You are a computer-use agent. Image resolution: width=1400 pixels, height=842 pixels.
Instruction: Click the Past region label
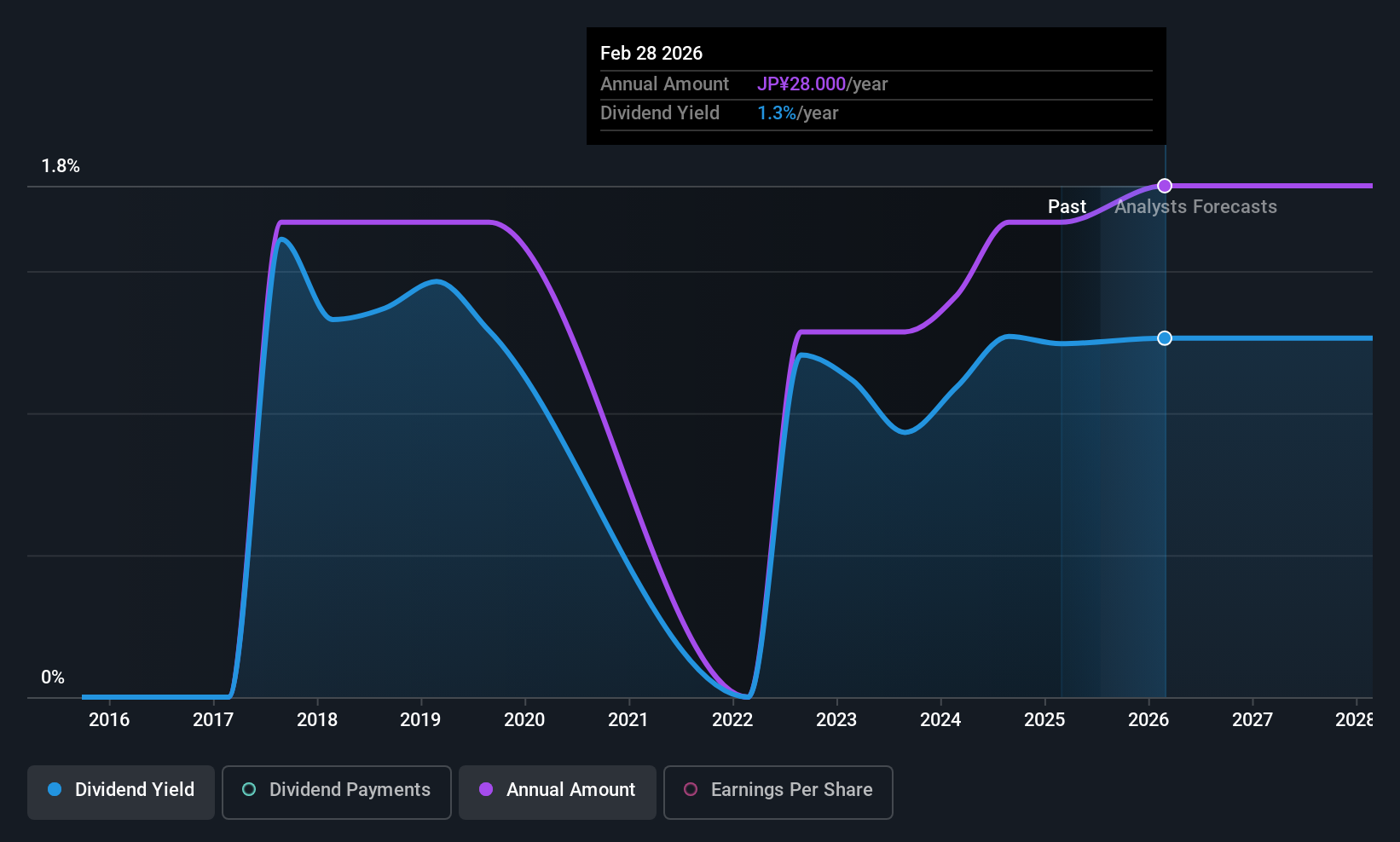coord(1067,207)
